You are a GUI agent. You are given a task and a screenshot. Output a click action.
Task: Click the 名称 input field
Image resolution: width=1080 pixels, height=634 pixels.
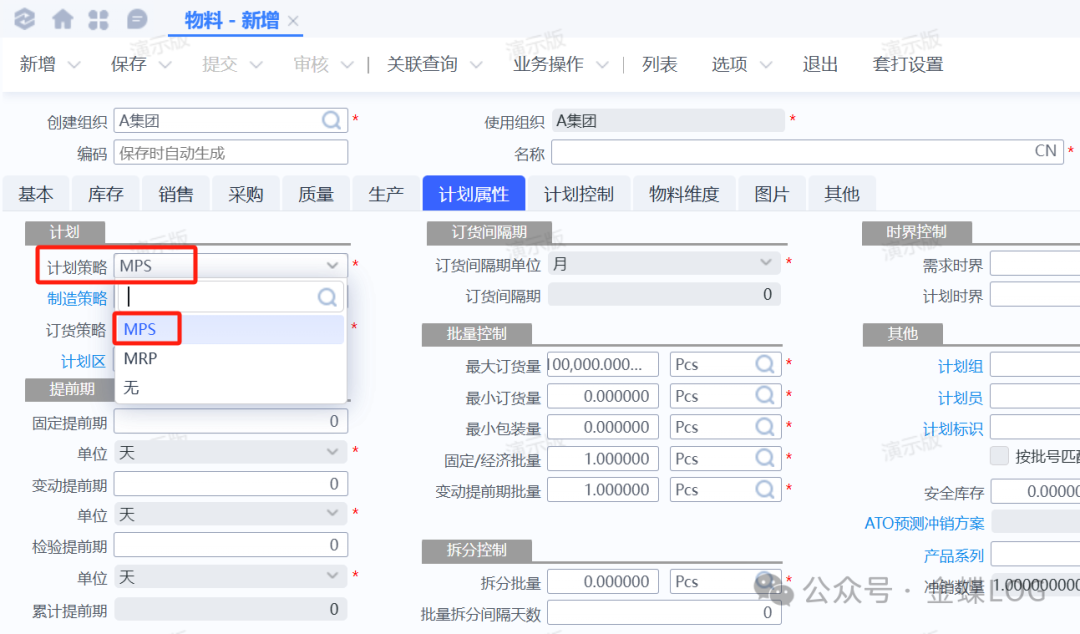pos(790,152)
